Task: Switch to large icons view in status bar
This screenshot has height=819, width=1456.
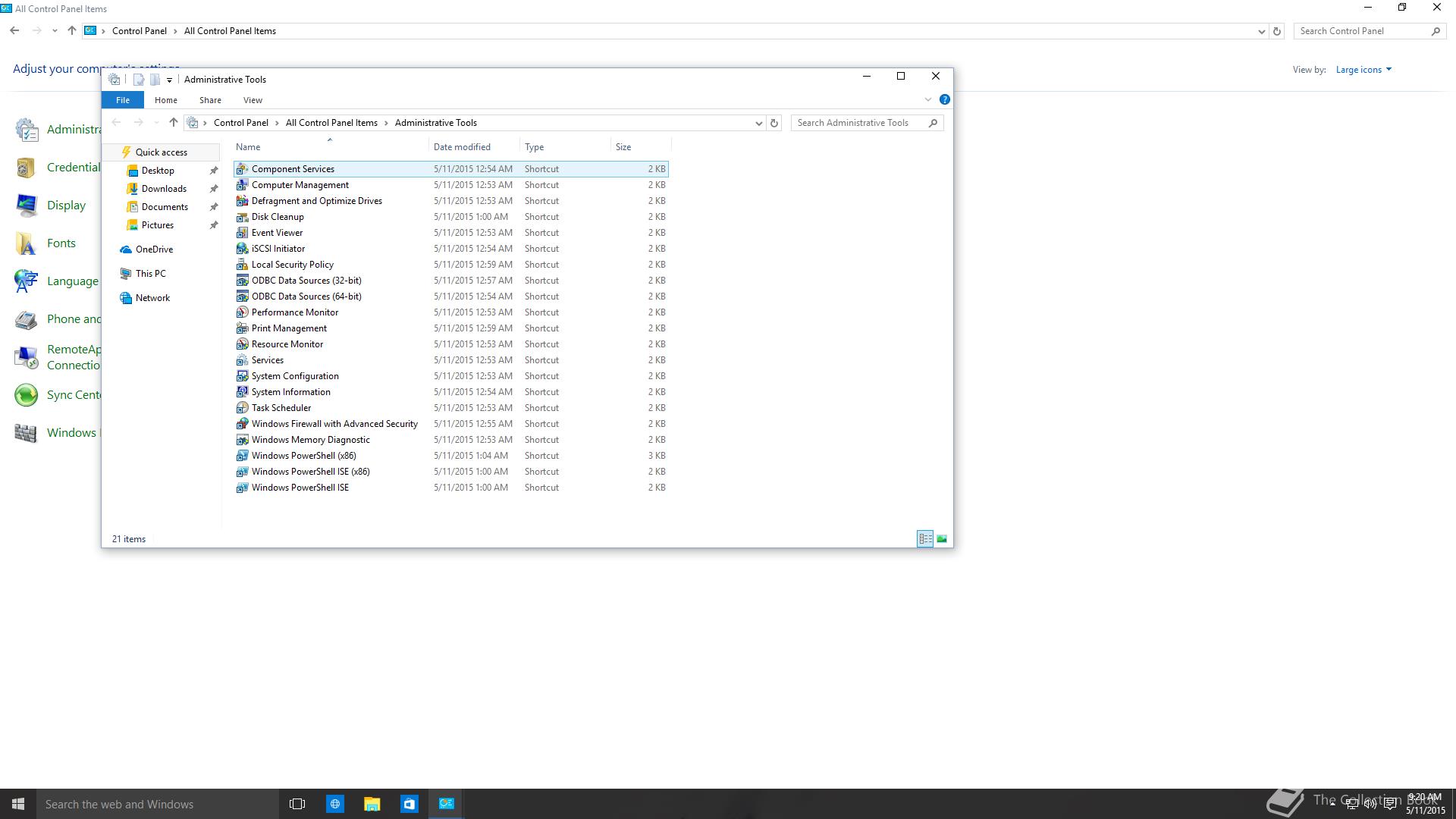Action: pos(942,539)
